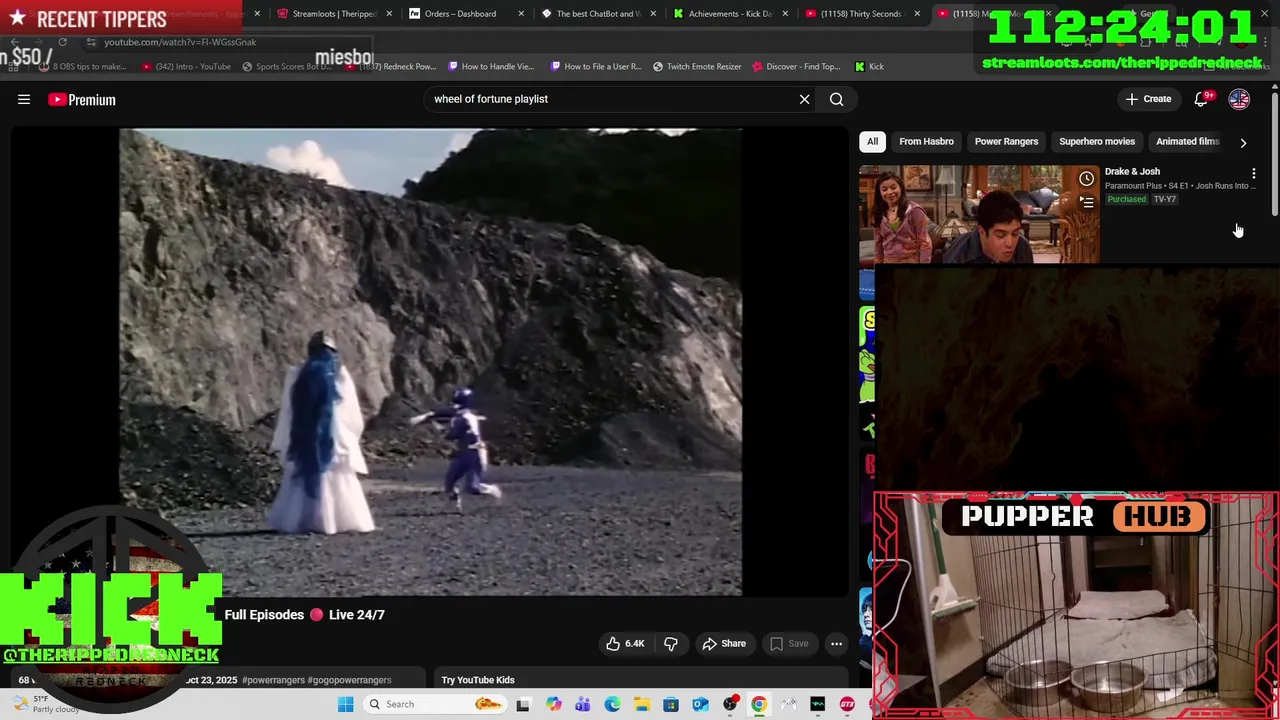Open the YouTube hamburger guide menu

24,99
